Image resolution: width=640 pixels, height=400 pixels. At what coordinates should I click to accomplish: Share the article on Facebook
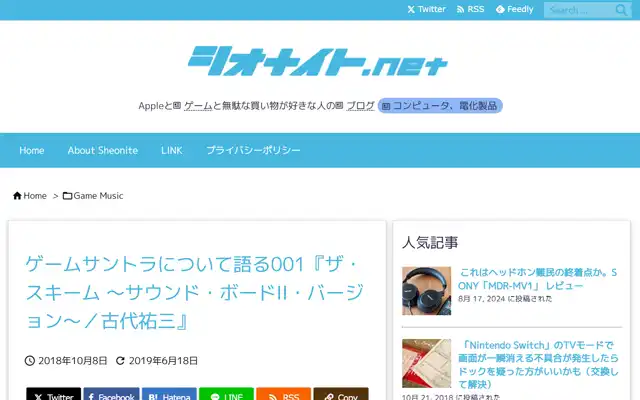[111, 394]
